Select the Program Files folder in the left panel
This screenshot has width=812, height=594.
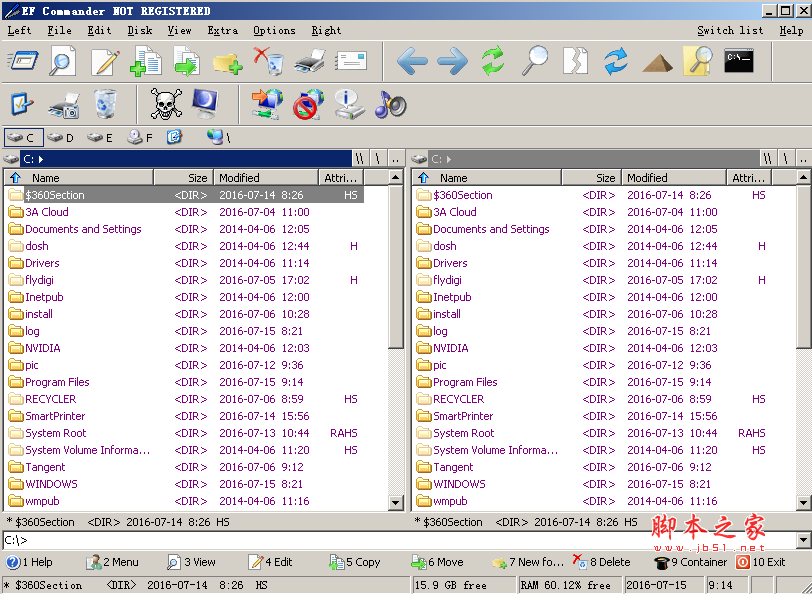pyautogui.click(x=57, y=382)
